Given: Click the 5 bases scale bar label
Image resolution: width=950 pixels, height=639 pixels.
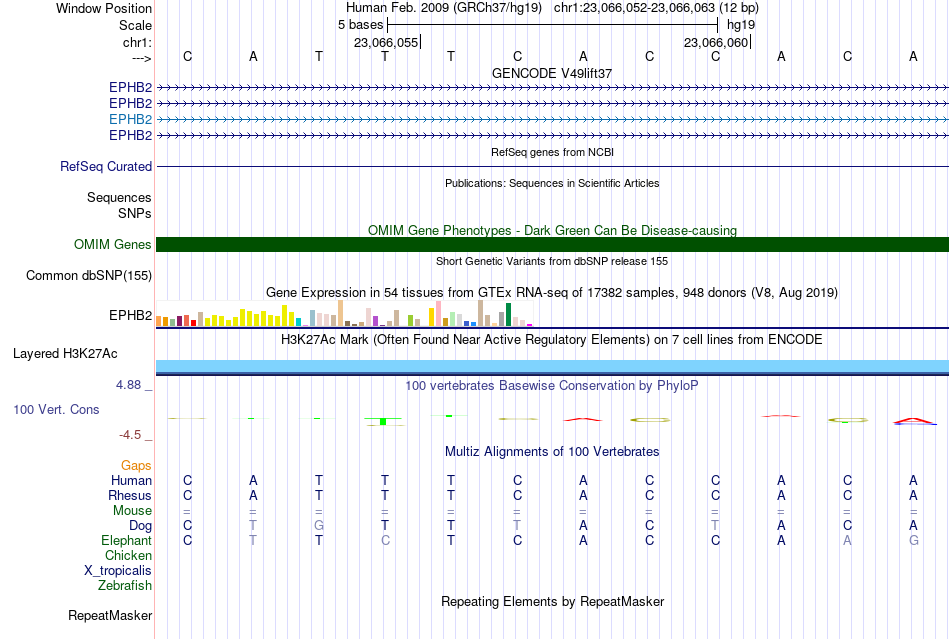Looking at the screenshot, I should pos(360,25).
